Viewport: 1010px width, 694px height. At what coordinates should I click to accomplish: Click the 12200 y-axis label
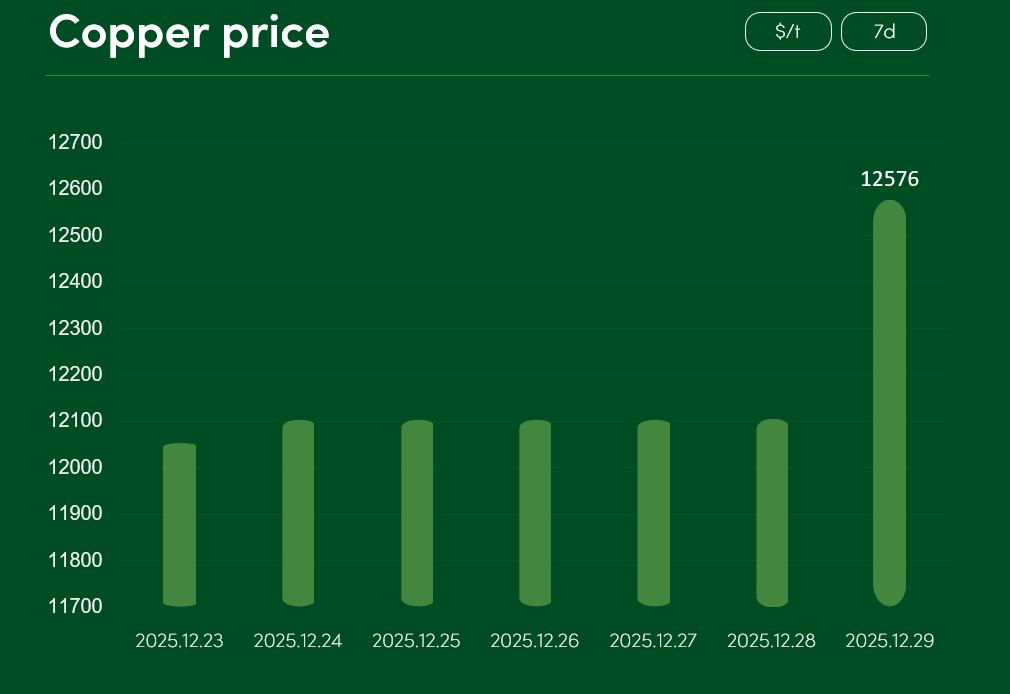click(x=75, y=374)
